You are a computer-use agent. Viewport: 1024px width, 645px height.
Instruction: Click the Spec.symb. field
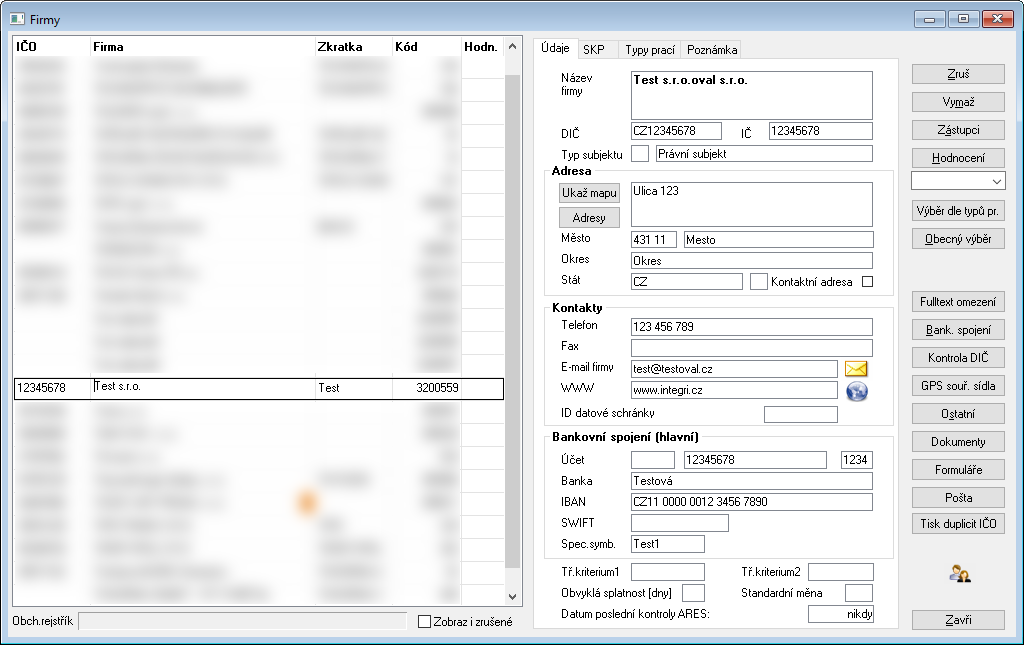pos(667,544)
